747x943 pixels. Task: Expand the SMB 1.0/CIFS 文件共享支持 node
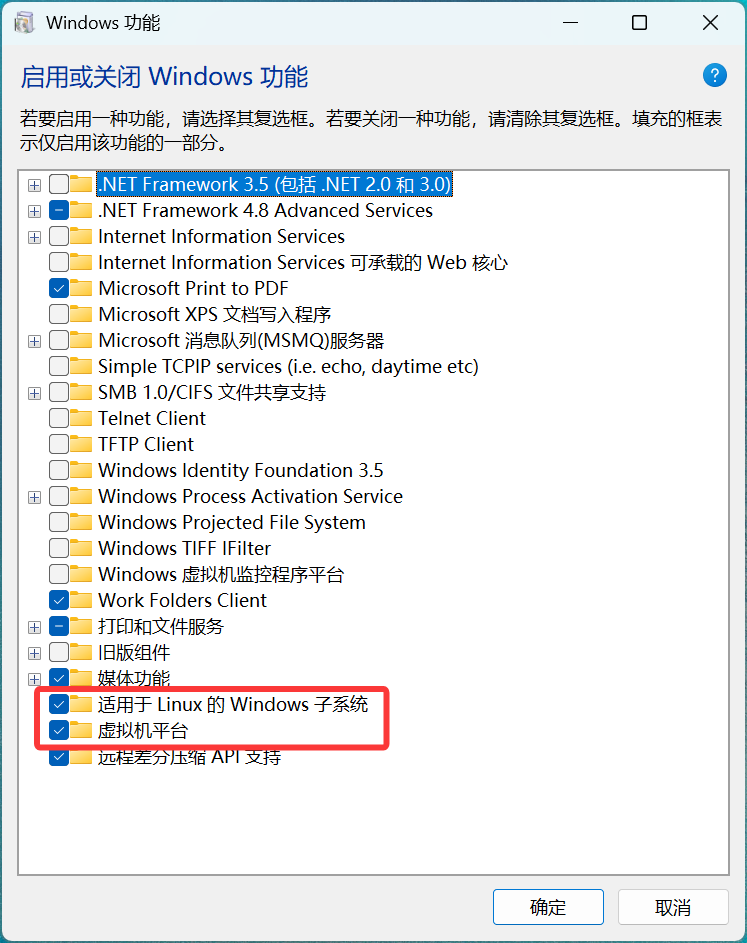[34, 393]
